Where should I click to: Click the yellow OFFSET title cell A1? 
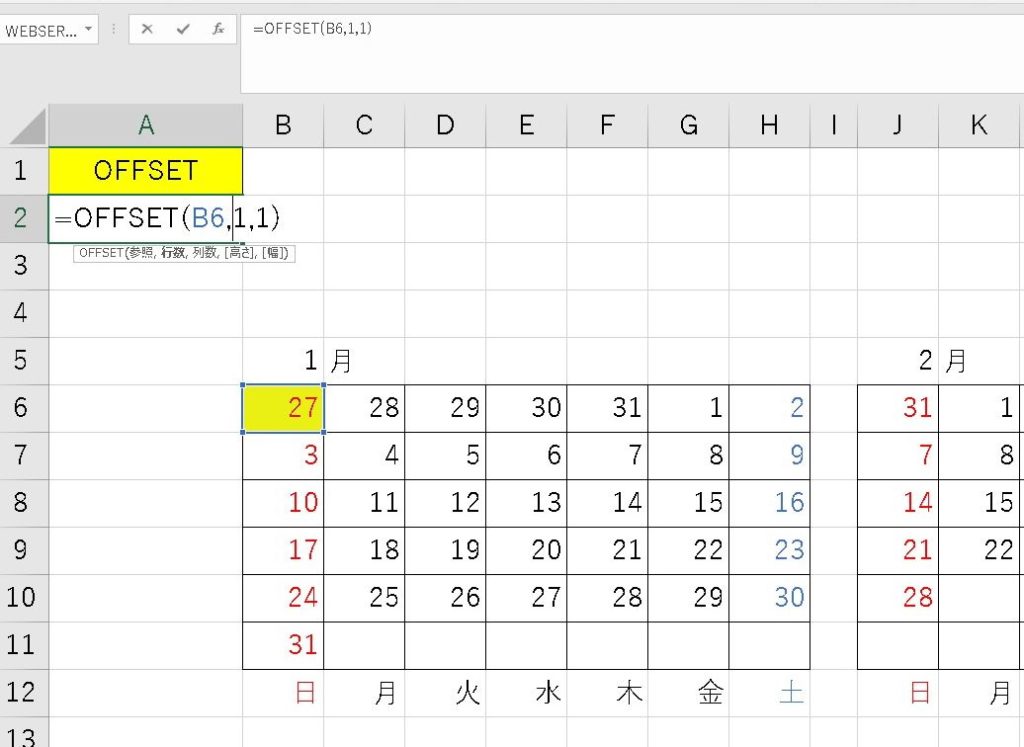[145, 170]
